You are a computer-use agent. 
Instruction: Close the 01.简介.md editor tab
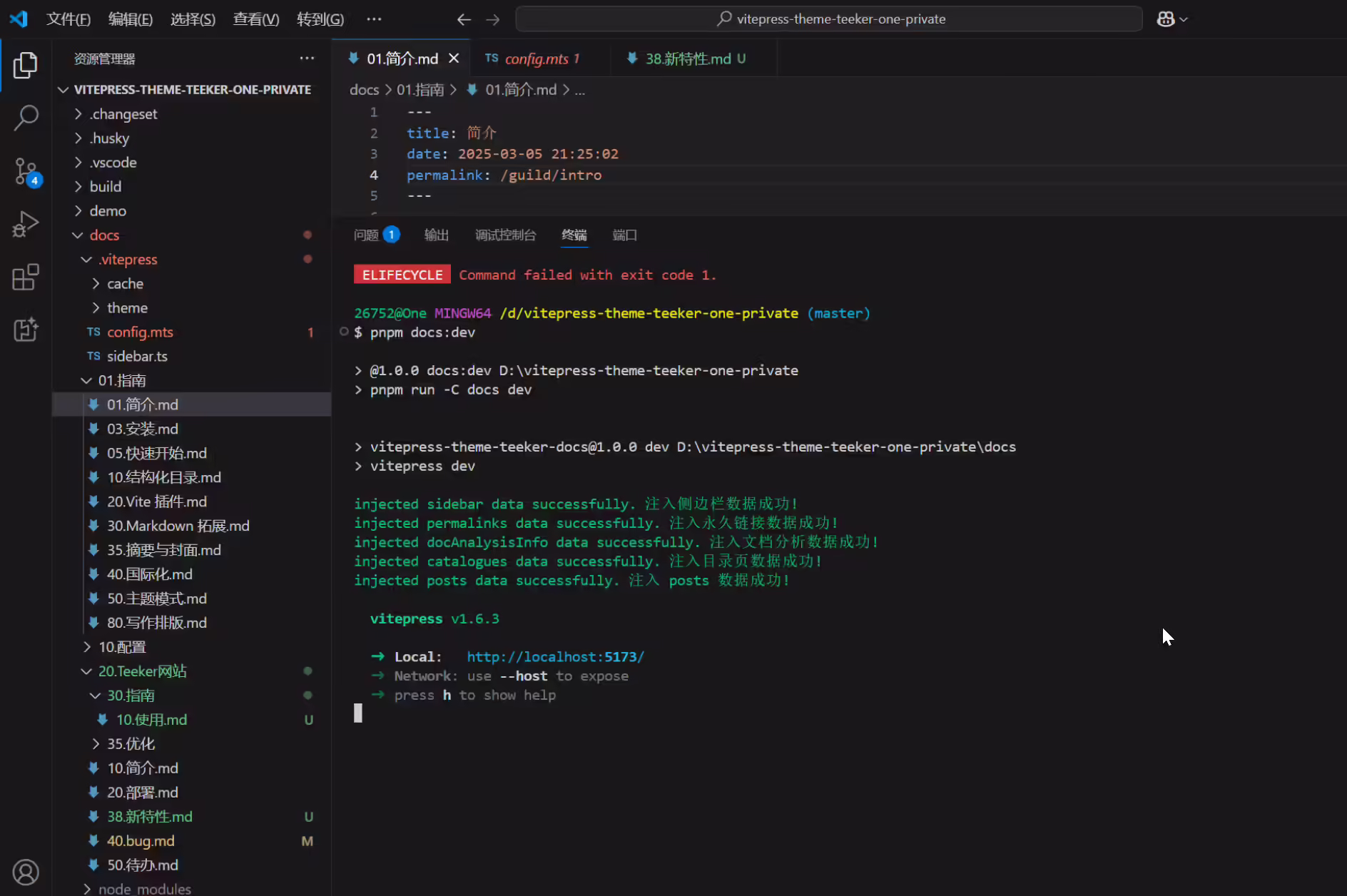(x=454, y=58)
